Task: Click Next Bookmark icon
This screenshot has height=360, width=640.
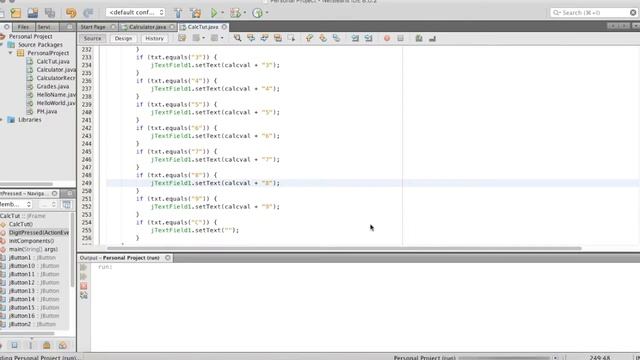Action: point(323,38)
